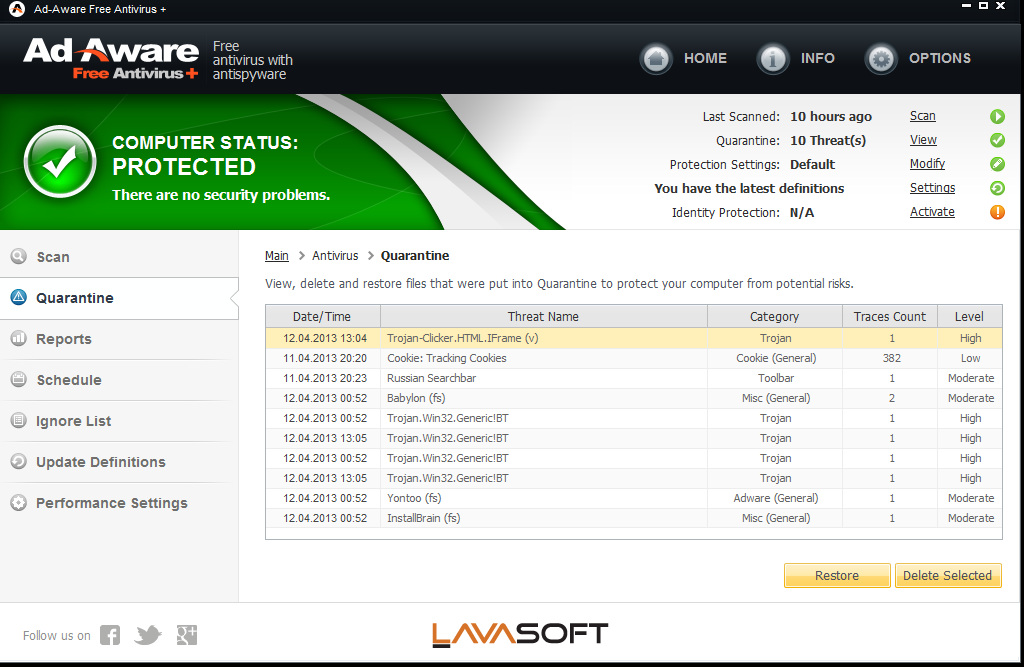
Task: Open the Reports section in sidebar
Action: (119, 339)
